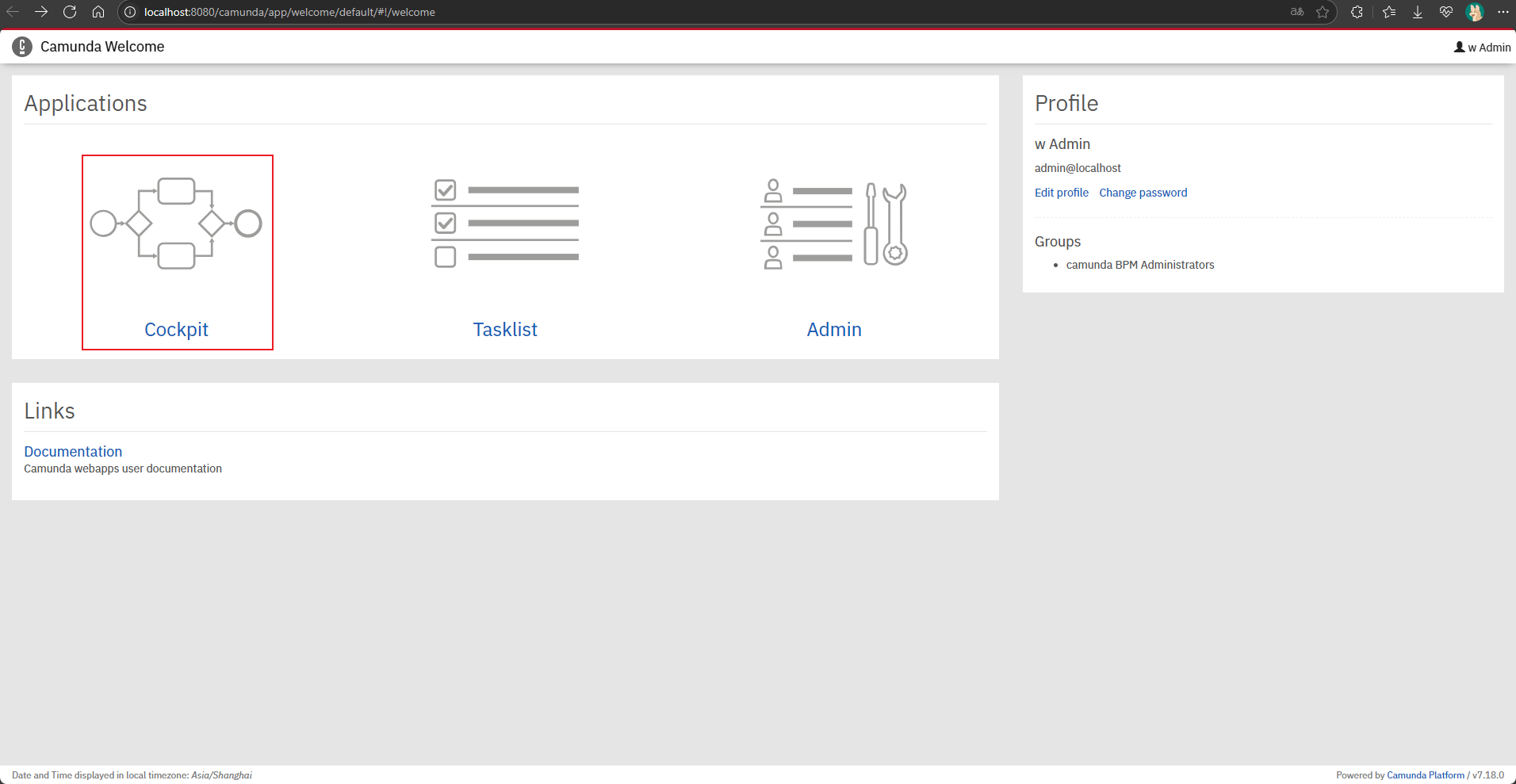Click the browser address bar URL
Screen dimensions: 1516x784
[x=289, y=12]
